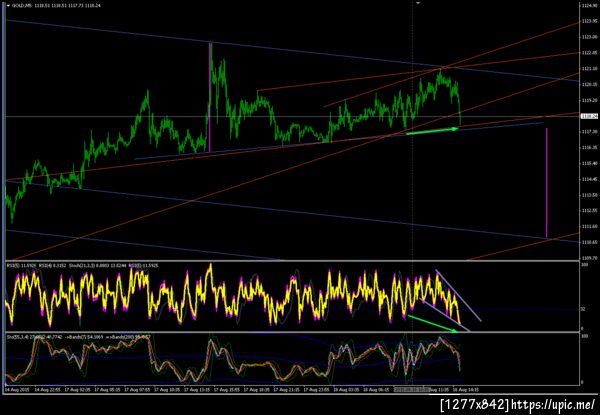Select the magenta vertical line near the right price axis
Image resolution: width=600 pixels, height=415 pixels.
click(546, 183)
